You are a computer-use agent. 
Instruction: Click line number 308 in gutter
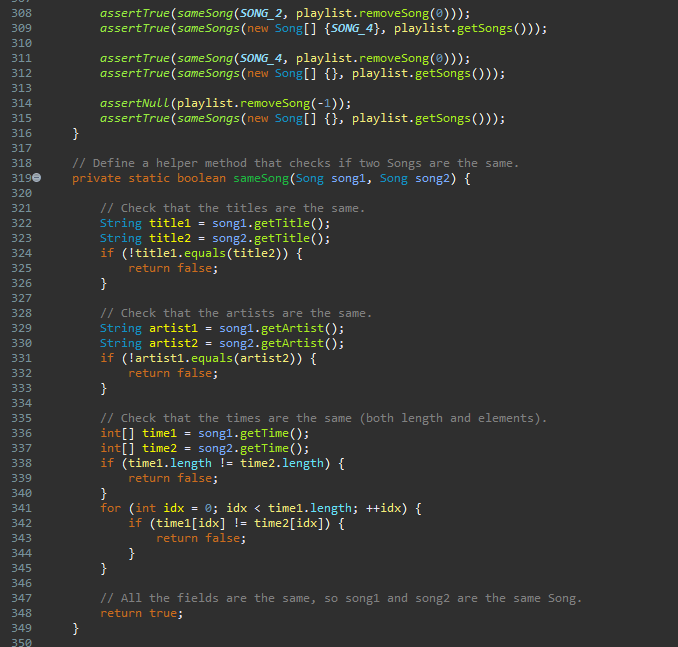tap(22, 13)
